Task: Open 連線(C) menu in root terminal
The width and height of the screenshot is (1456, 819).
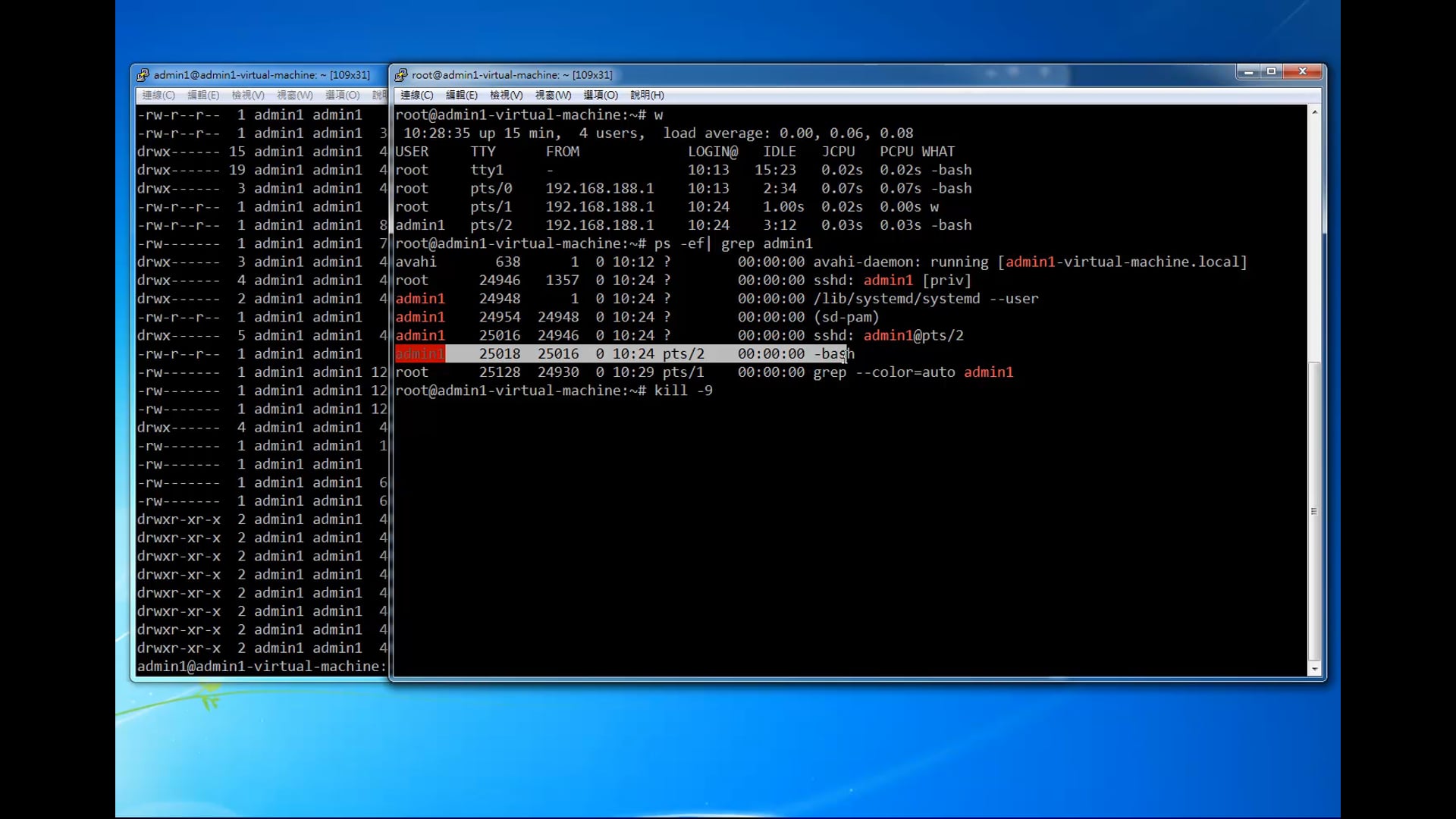Action: point(416,95)
